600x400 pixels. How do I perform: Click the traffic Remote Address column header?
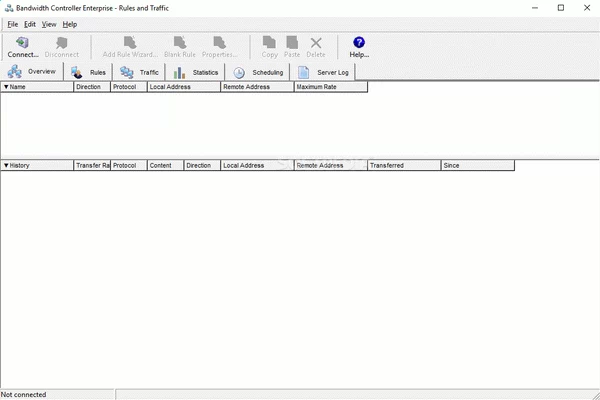(331, 165)
